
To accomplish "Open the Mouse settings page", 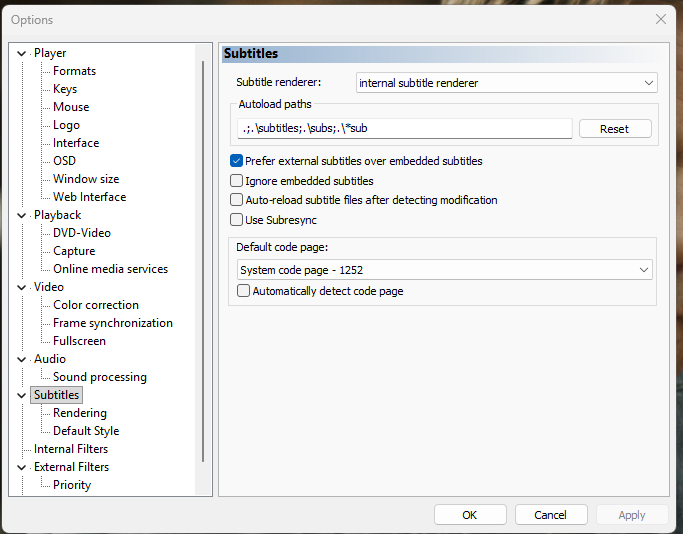I will pos(71,107).
